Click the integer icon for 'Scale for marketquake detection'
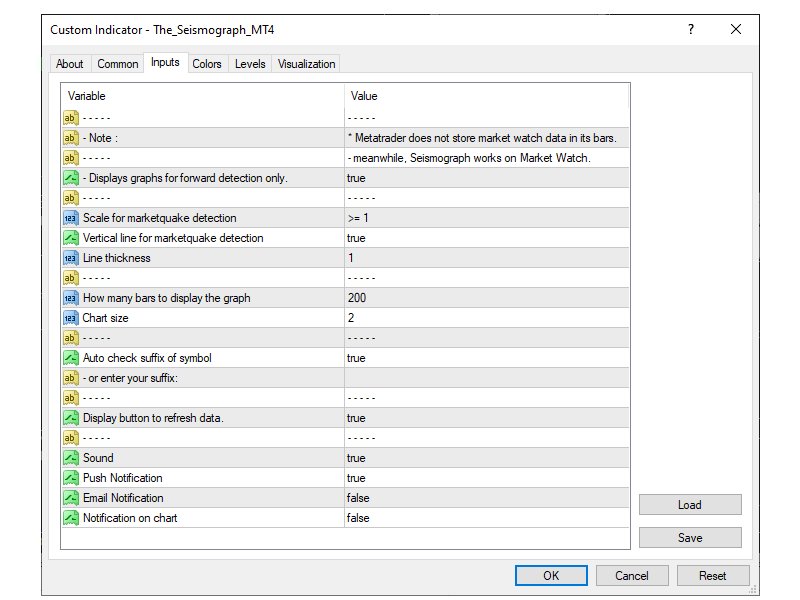 click(x=70, y=218)
